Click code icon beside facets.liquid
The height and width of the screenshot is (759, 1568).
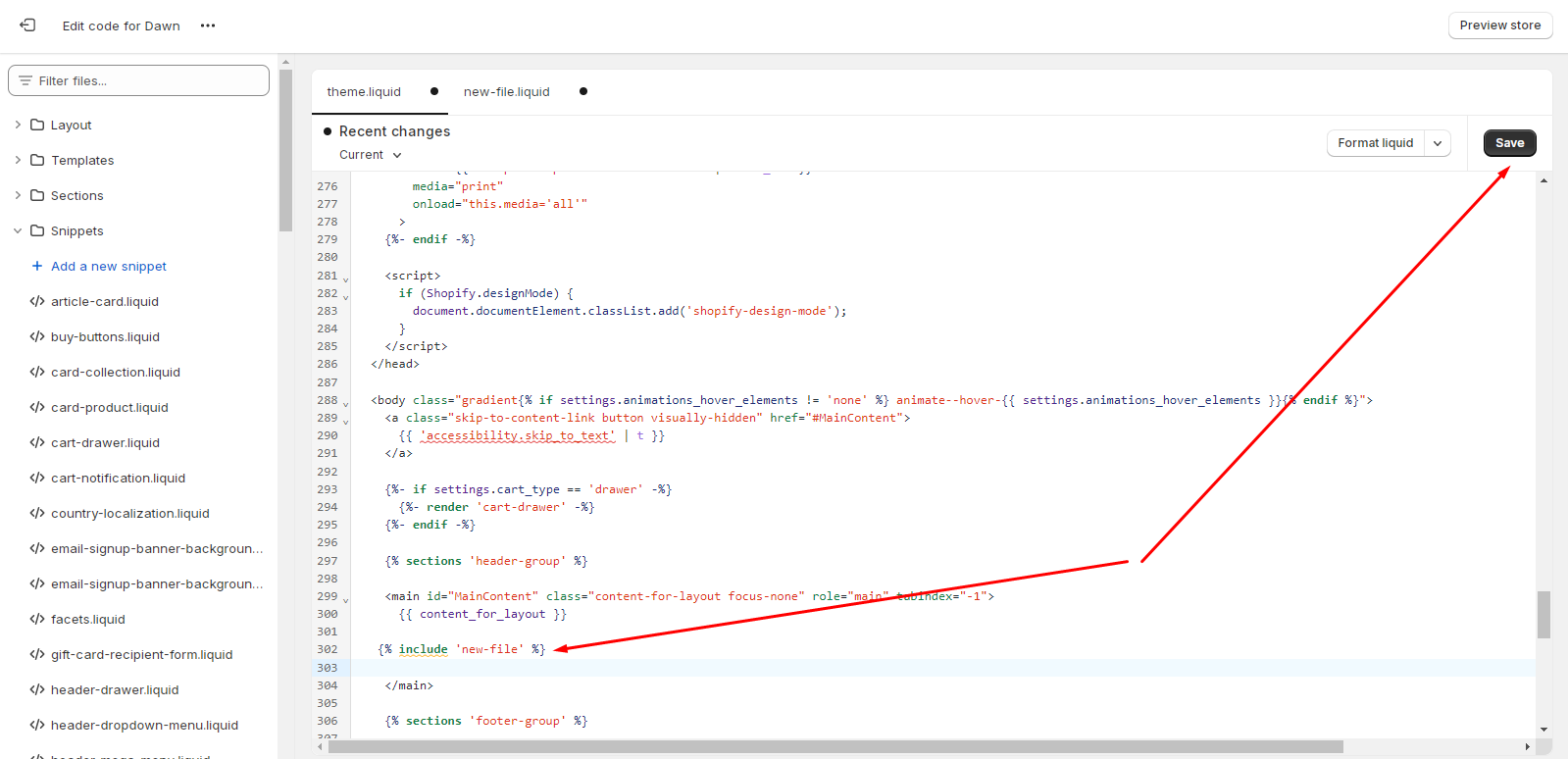pyautogui.click(x=37, y=619)
